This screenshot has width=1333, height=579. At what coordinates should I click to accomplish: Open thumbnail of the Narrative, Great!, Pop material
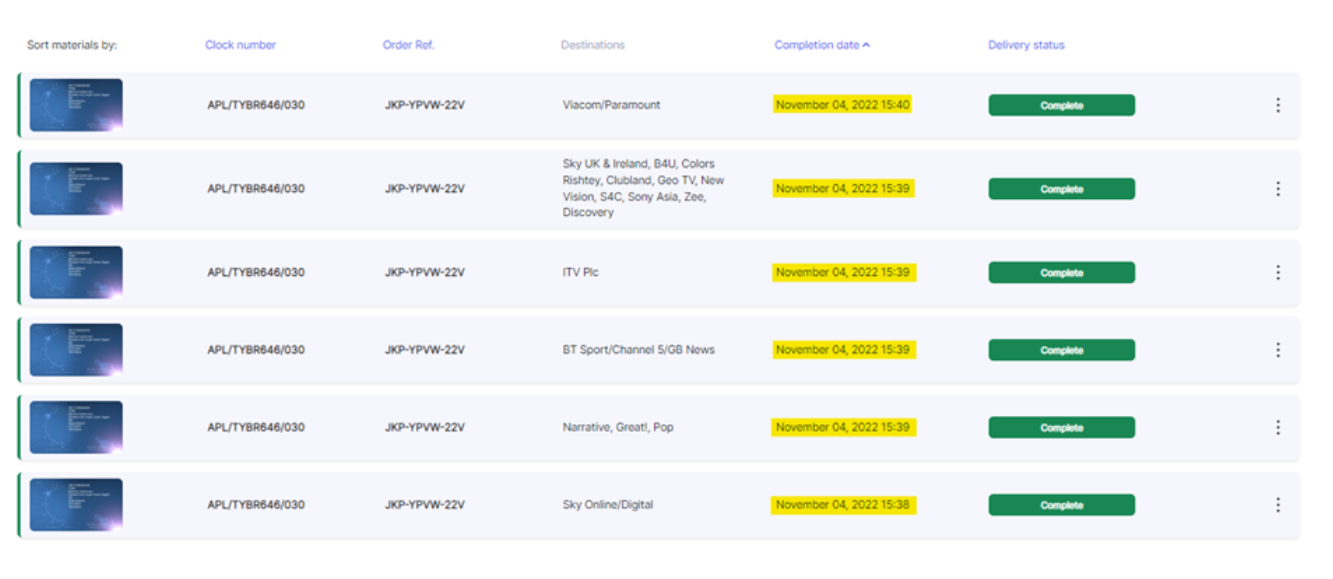click(76, 427)
